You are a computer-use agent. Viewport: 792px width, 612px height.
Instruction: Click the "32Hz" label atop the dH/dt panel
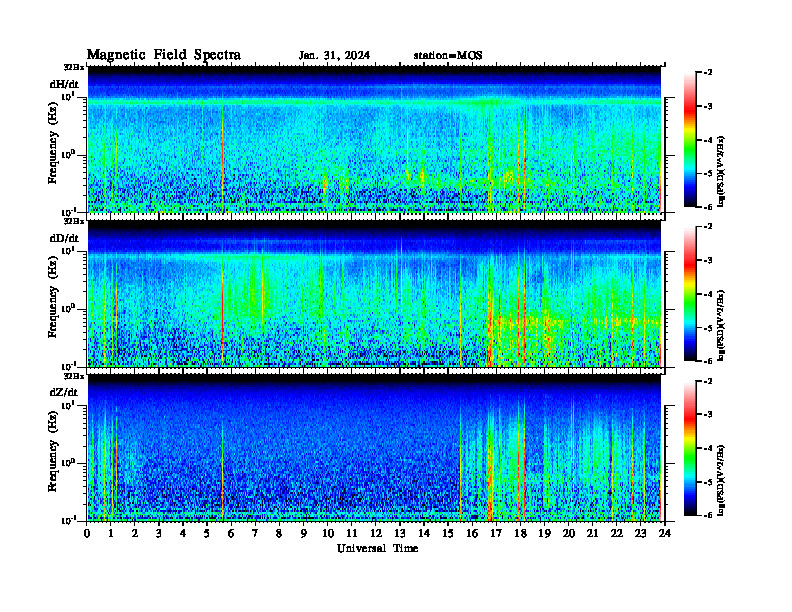coord(74,67)
